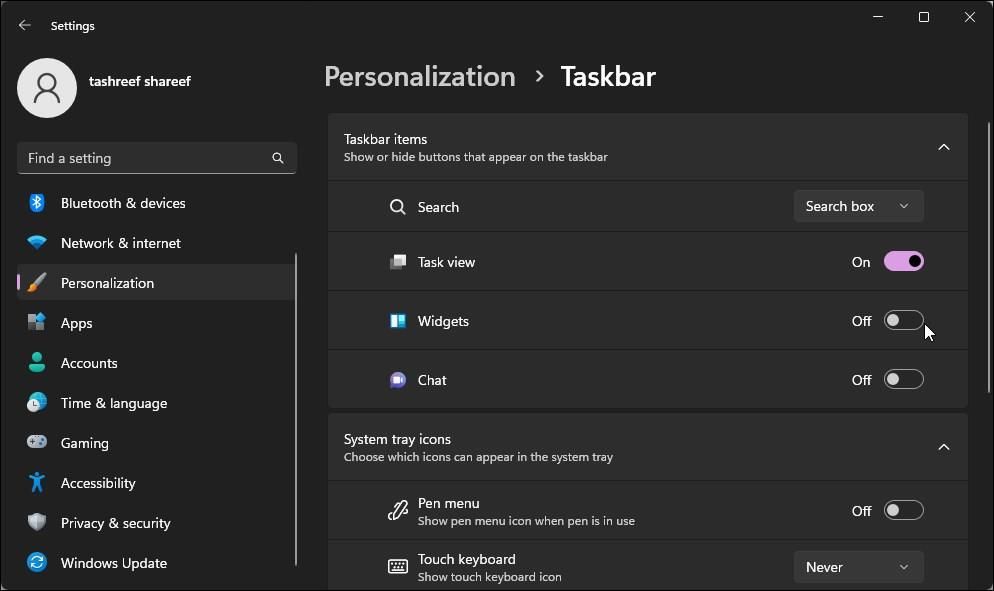
Task: Click the tashreef shareef account name
Action: [x=139, y=81]
